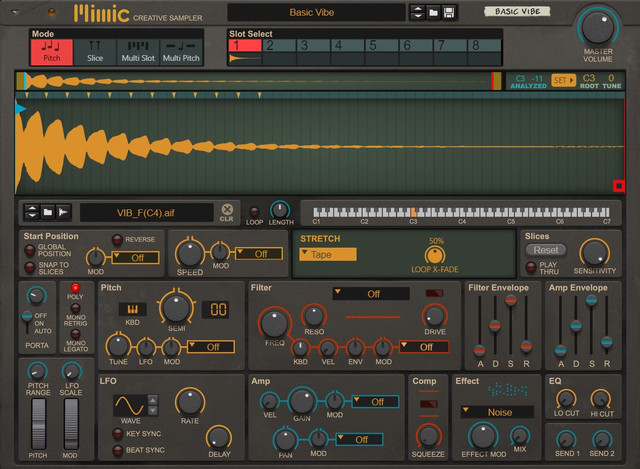
Task: Click the highlighted C3 key on keyboard strip
Action: click(413, 212)
